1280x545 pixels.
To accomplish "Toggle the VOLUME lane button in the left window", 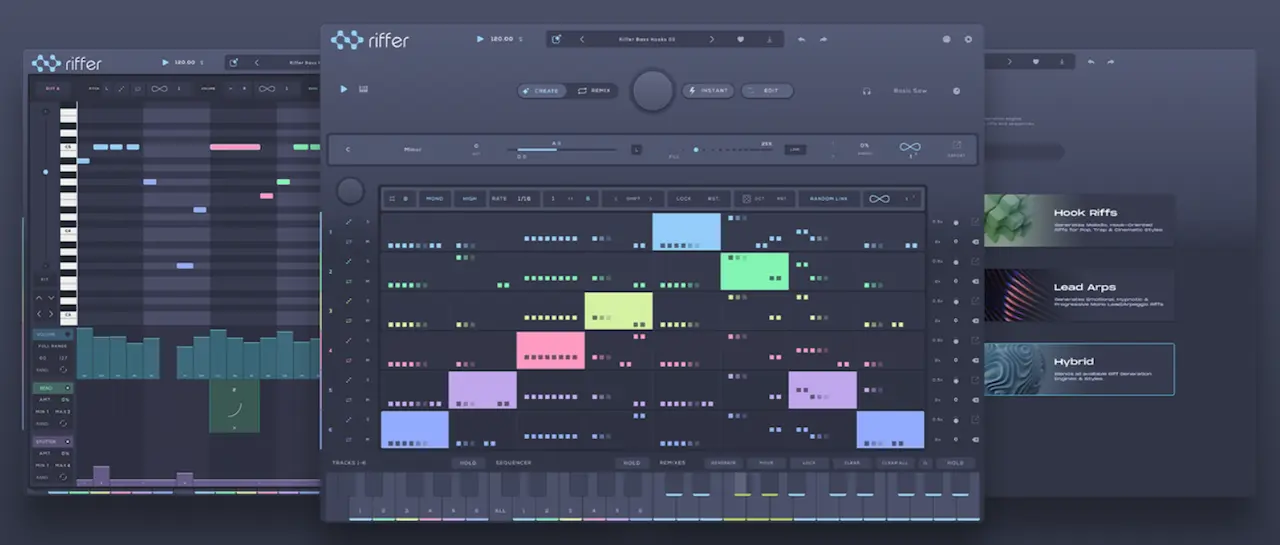I will [x=53, y=334].
